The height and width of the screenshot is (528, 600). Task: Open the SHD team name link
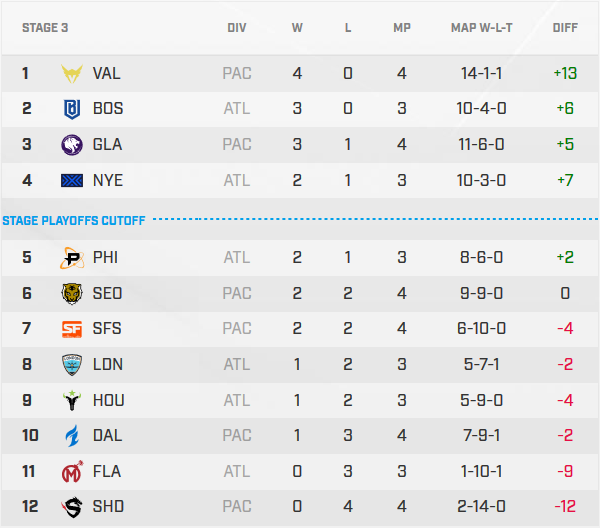tap(108, 507)
